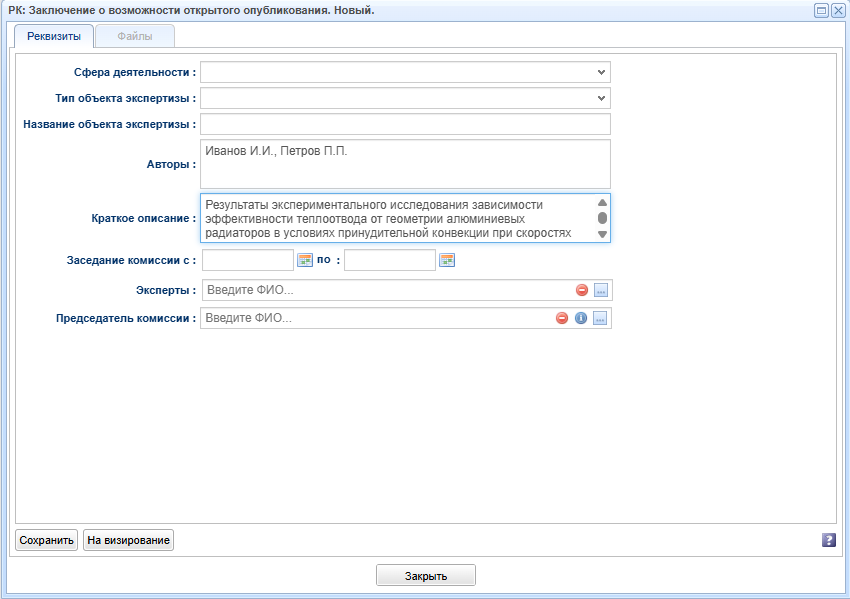Open calendar for commission end date
The height and width of the screenshot is (599, 850).
[x=447, y=260]
